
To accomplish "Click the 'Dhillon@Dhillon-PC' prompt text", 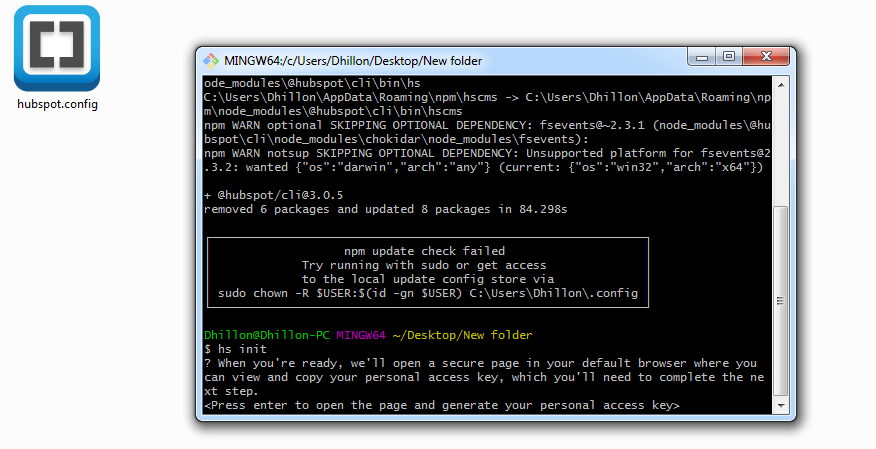I will pos(266,335).
